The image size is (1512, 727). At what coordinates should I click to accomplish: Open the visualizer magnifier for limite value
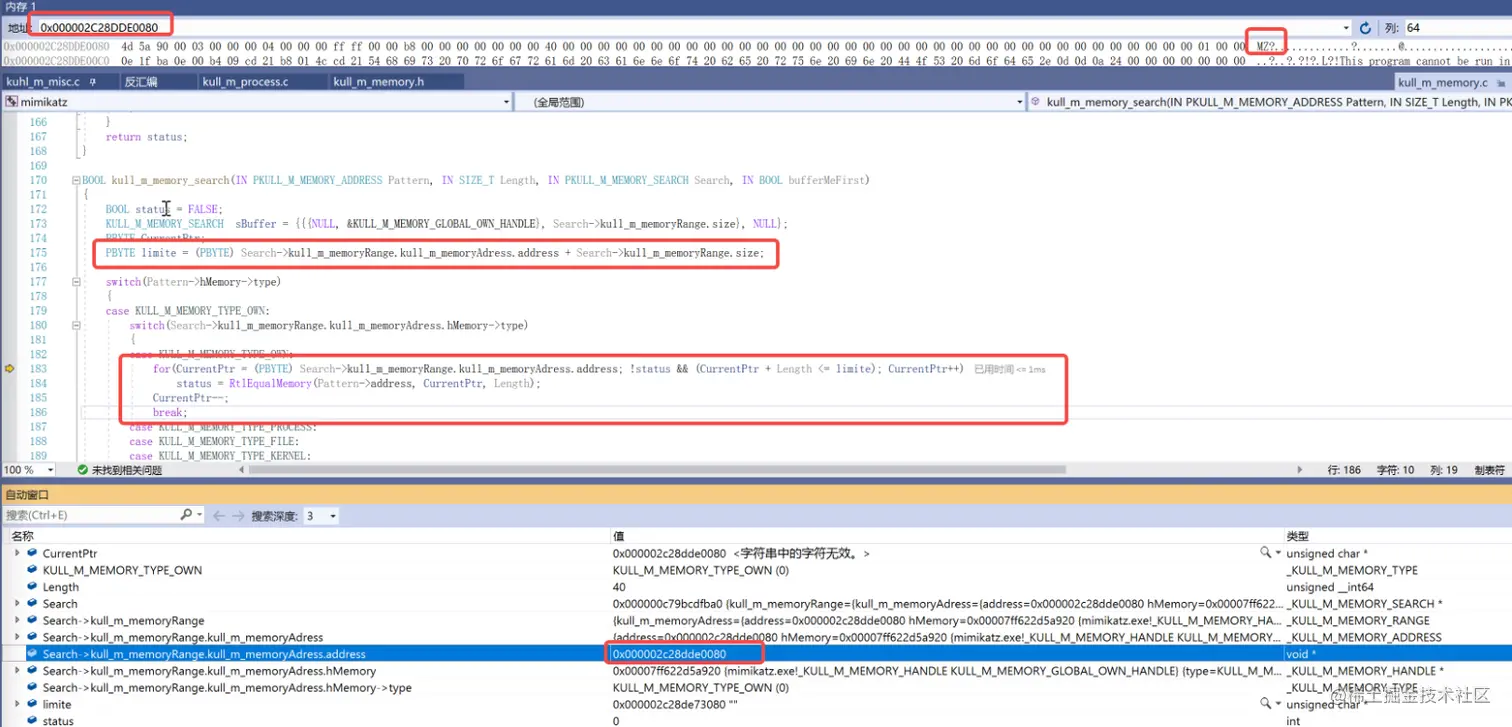point(1265,705)
